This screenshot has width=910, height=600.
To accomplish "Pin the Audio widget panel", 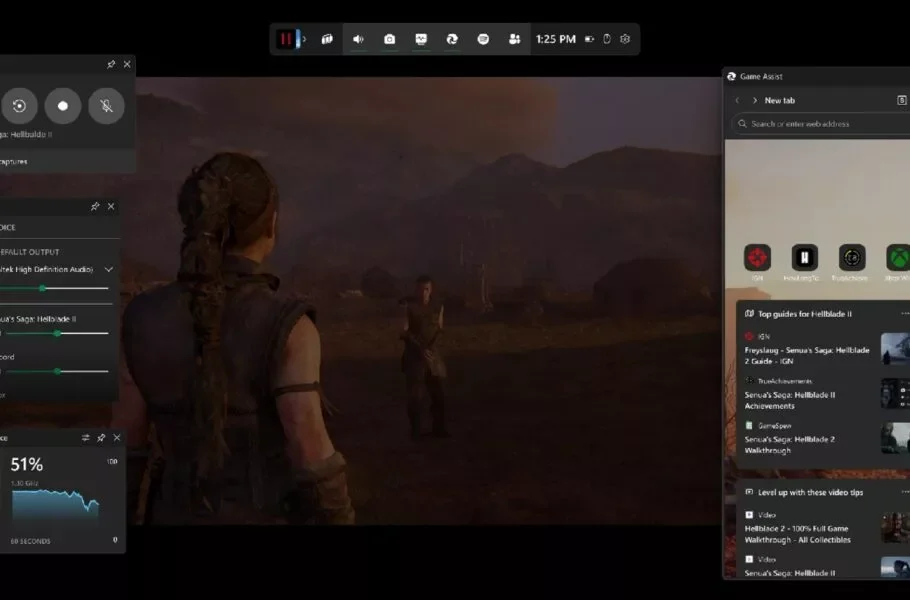I will coord(95,206).
